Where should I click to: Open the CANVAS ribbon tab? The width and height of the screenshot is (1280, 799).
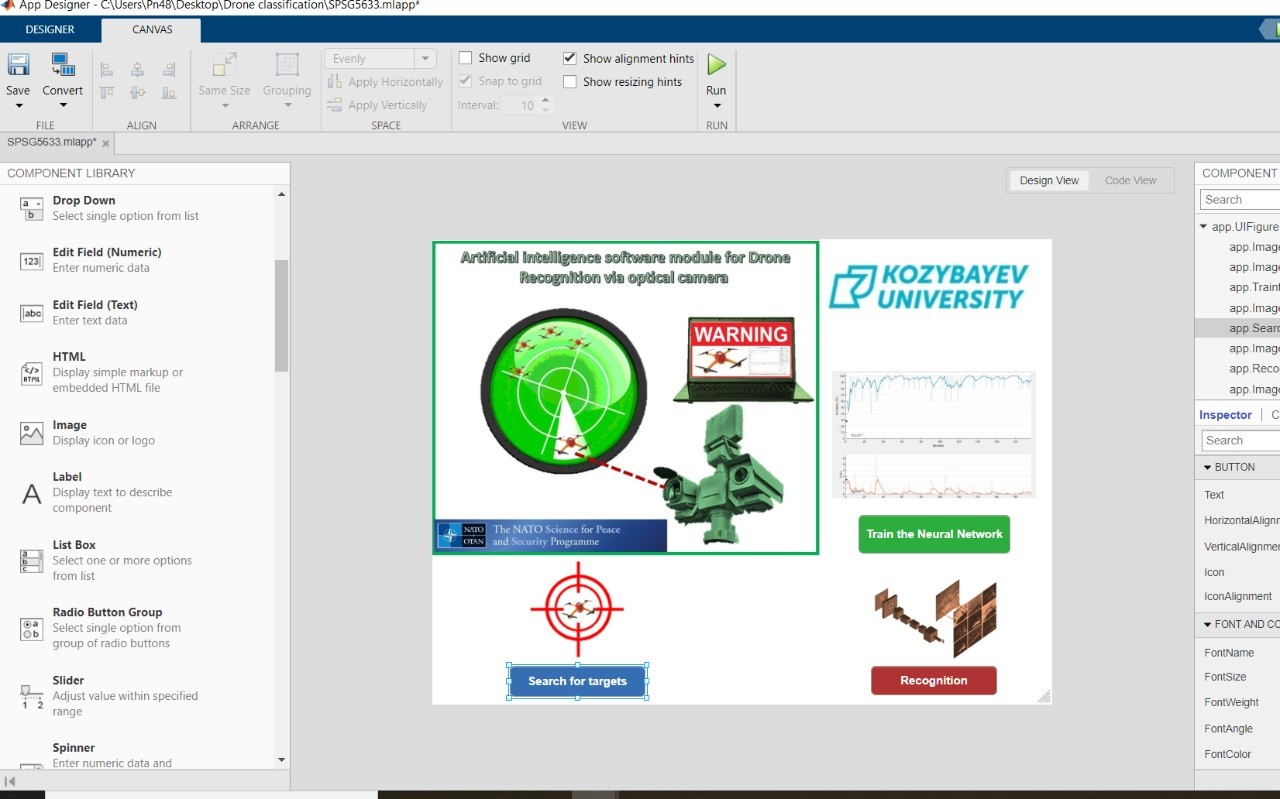(152, 30)
